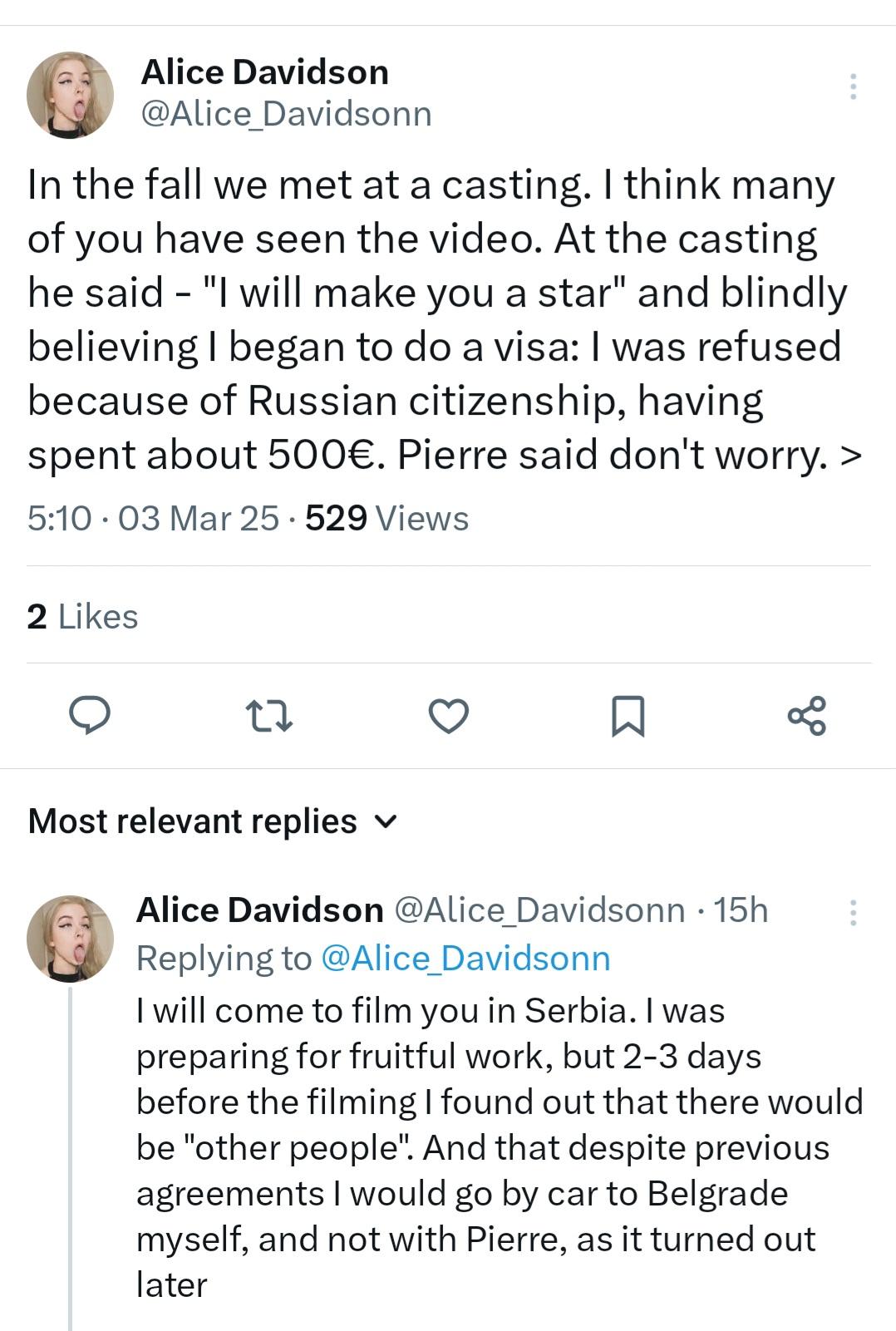Viewport: 896px width, 1331px height.
Task: Tap the @Alice_Davidsonn handle under the main name
Action: pyautogui.click(x=287, y=114)
